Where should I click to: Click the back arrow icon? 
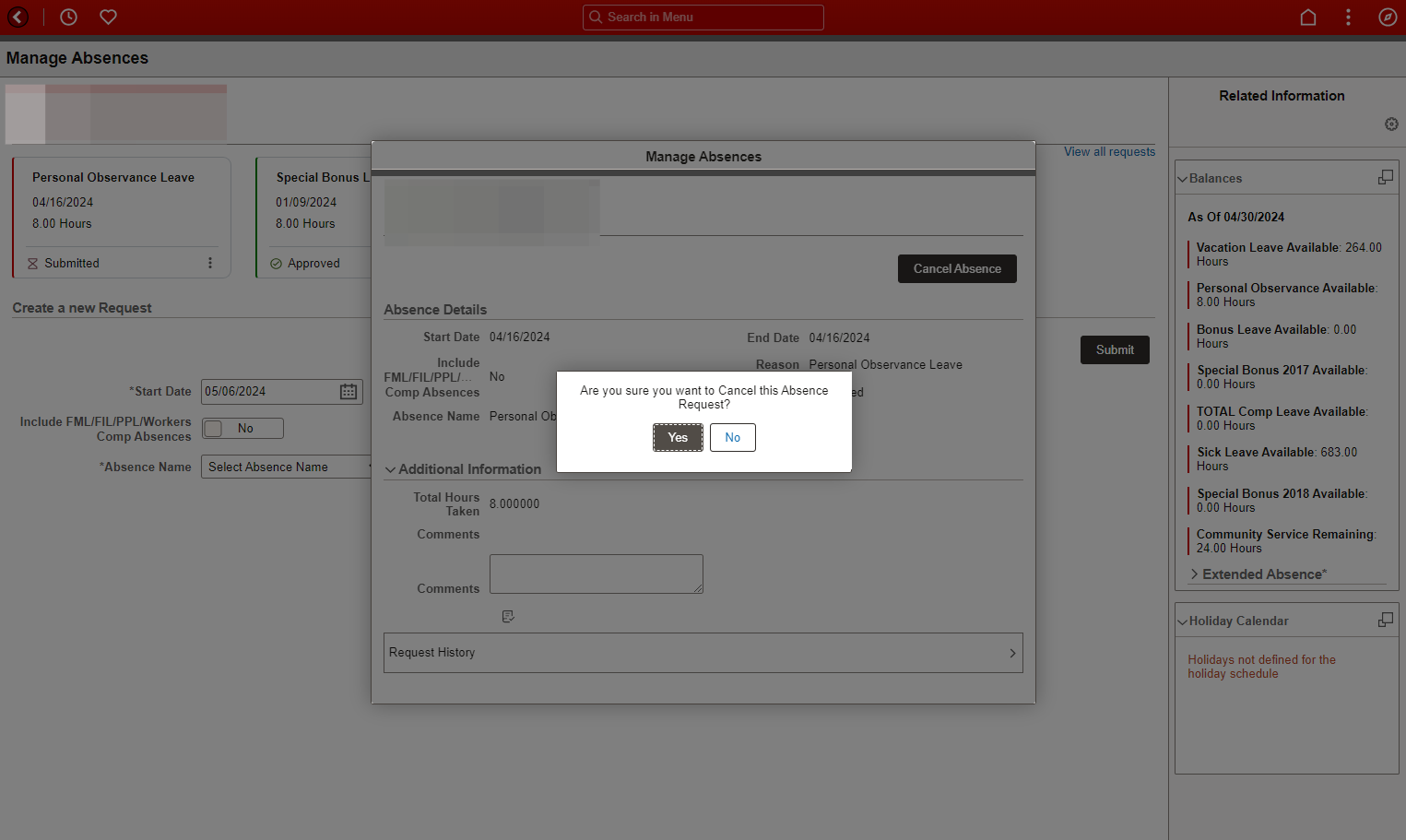[18, 17]
